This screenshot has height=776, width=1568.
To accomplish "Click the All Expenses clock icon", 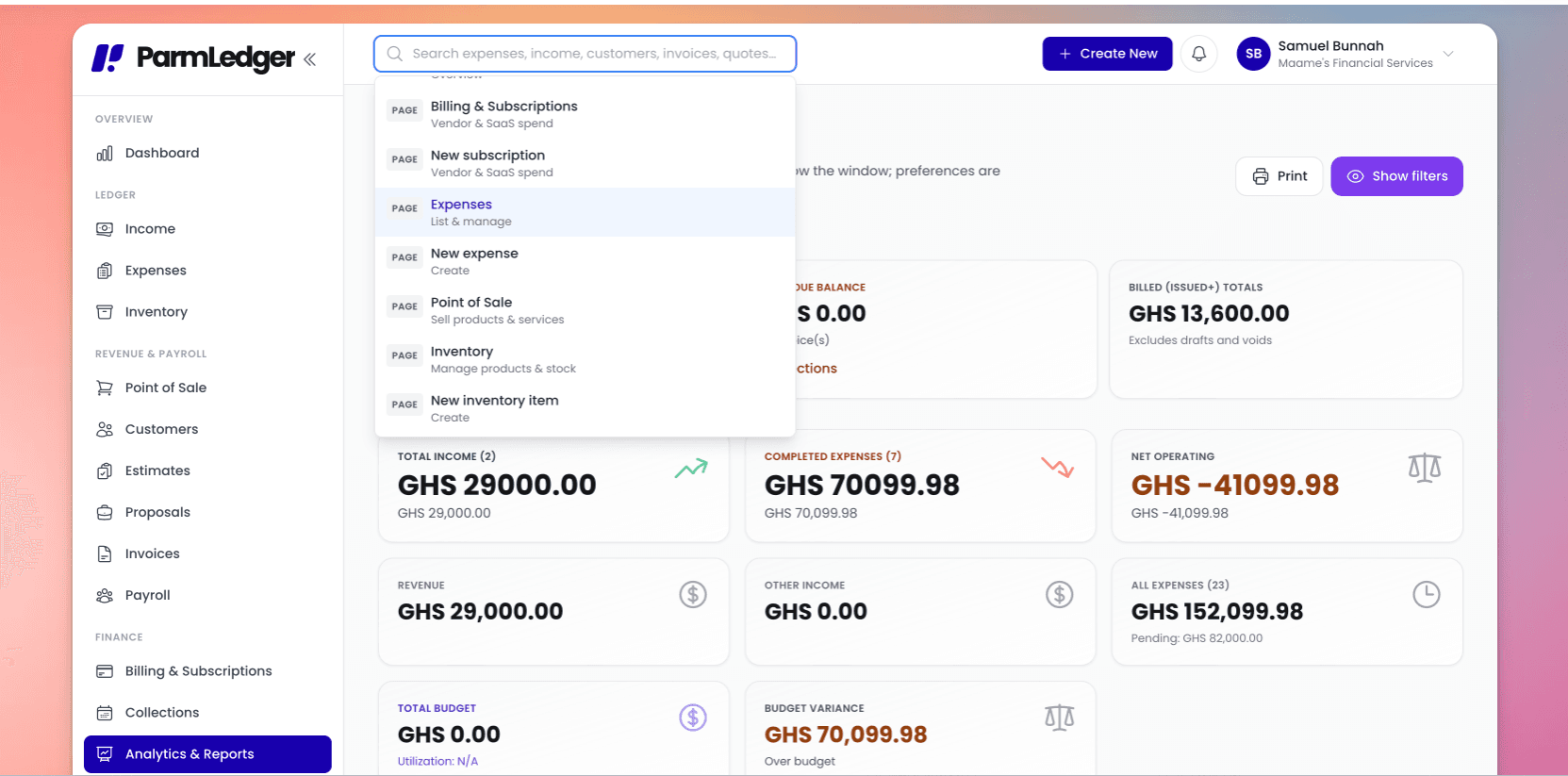I will coord(1426,594).
